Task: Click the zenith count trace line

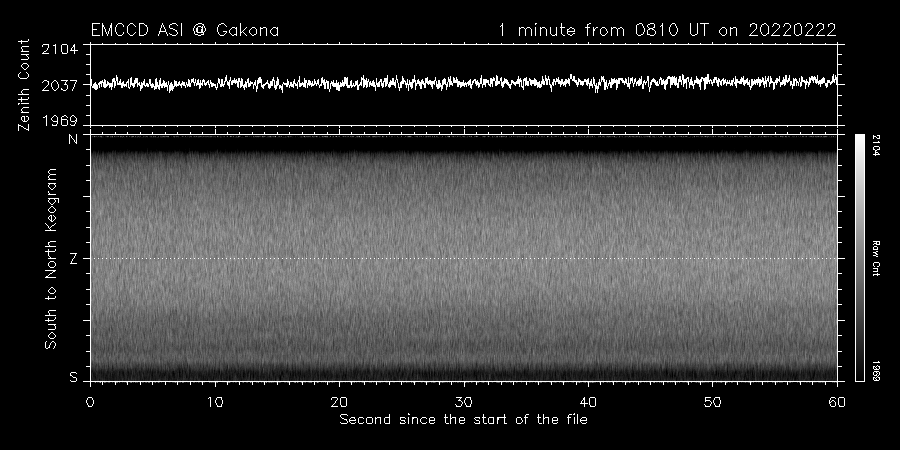Action: 464,83
